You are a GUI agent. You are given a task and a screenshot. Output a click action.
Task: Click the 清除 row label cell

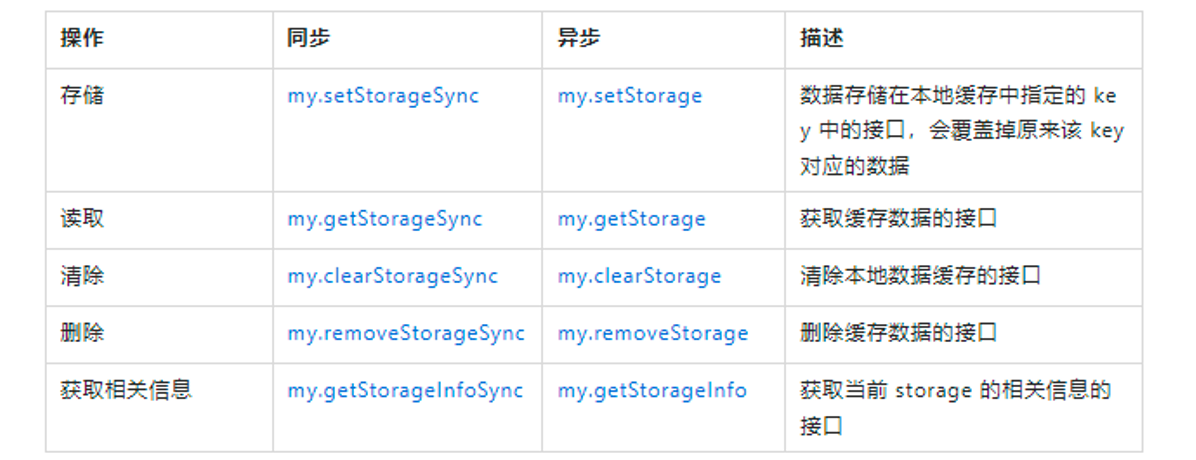(x=82, y=276)
